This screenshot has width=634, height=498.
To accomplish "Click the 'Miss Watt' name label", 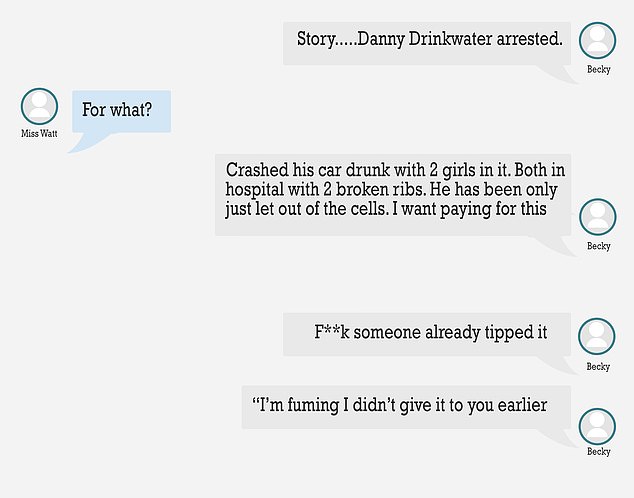I will pyautogui.click(x=39, y=133).
